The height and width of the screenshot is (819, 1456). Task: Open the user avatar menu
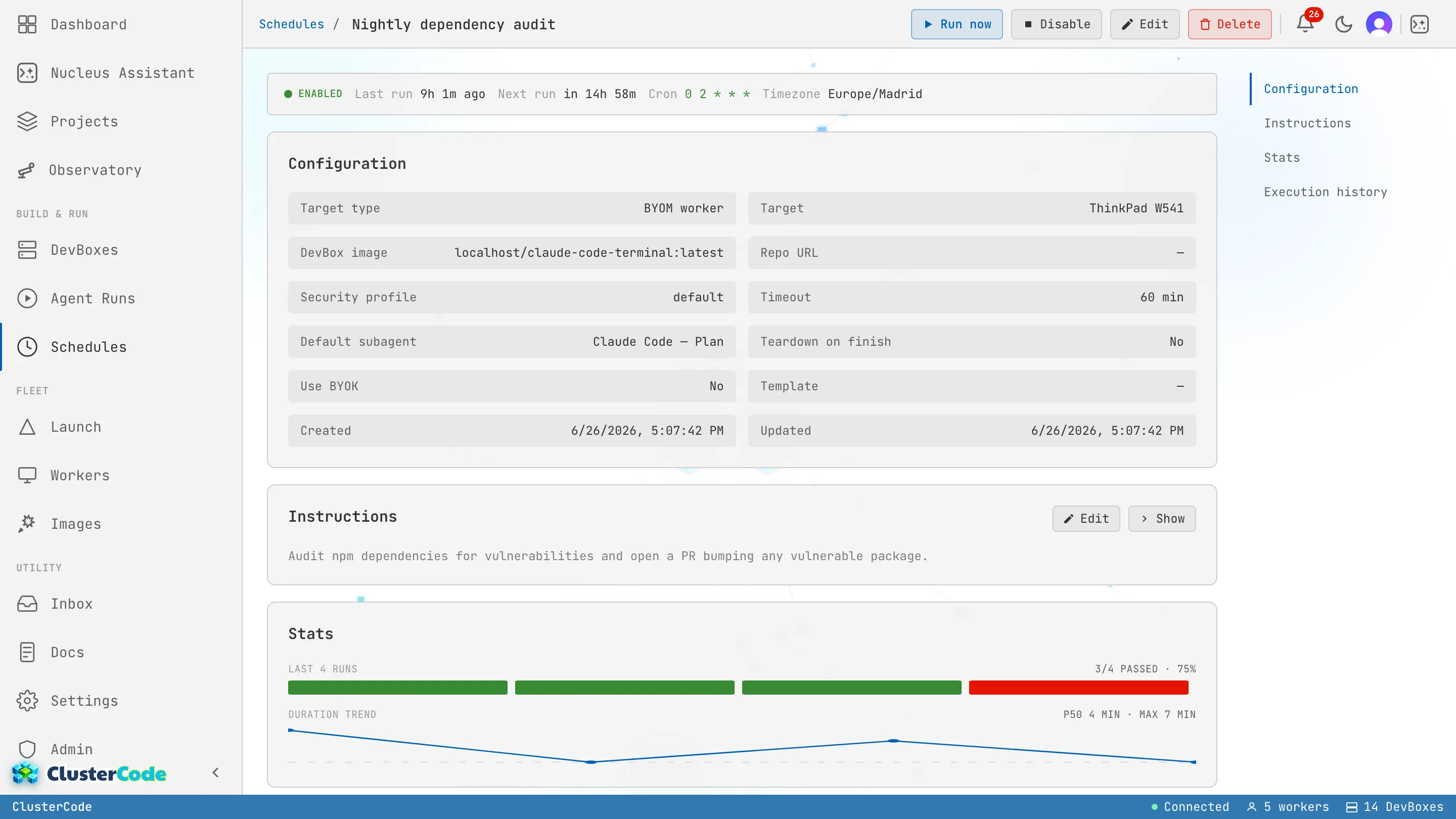pos(1379,24)
